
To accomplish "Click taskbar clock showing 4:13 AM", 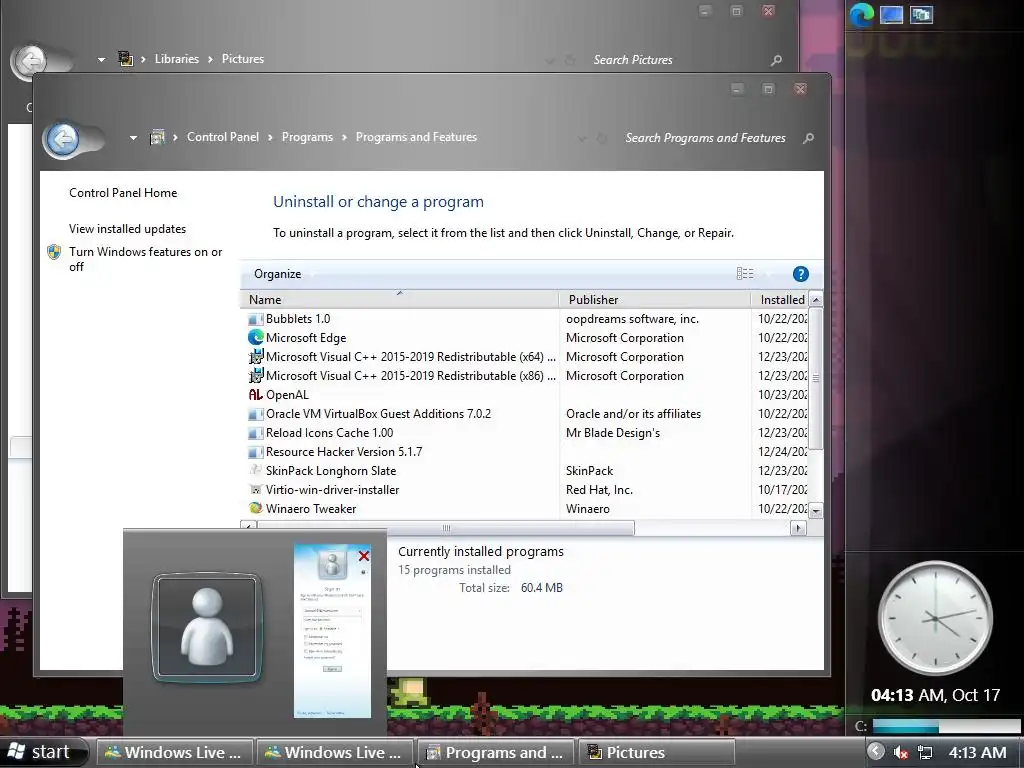I will tap(977, 752).
